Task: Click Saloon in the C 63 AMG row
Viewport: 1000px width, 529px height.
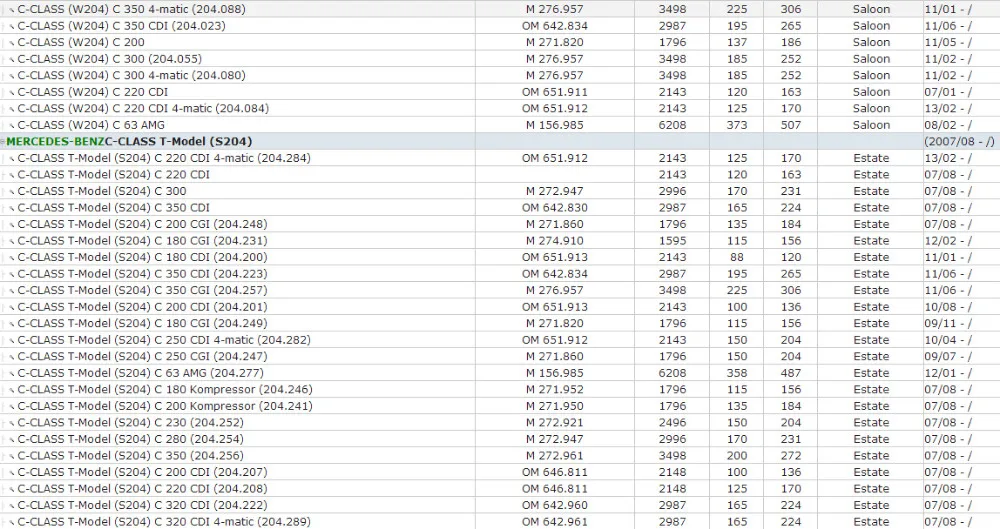Action: 871,125
